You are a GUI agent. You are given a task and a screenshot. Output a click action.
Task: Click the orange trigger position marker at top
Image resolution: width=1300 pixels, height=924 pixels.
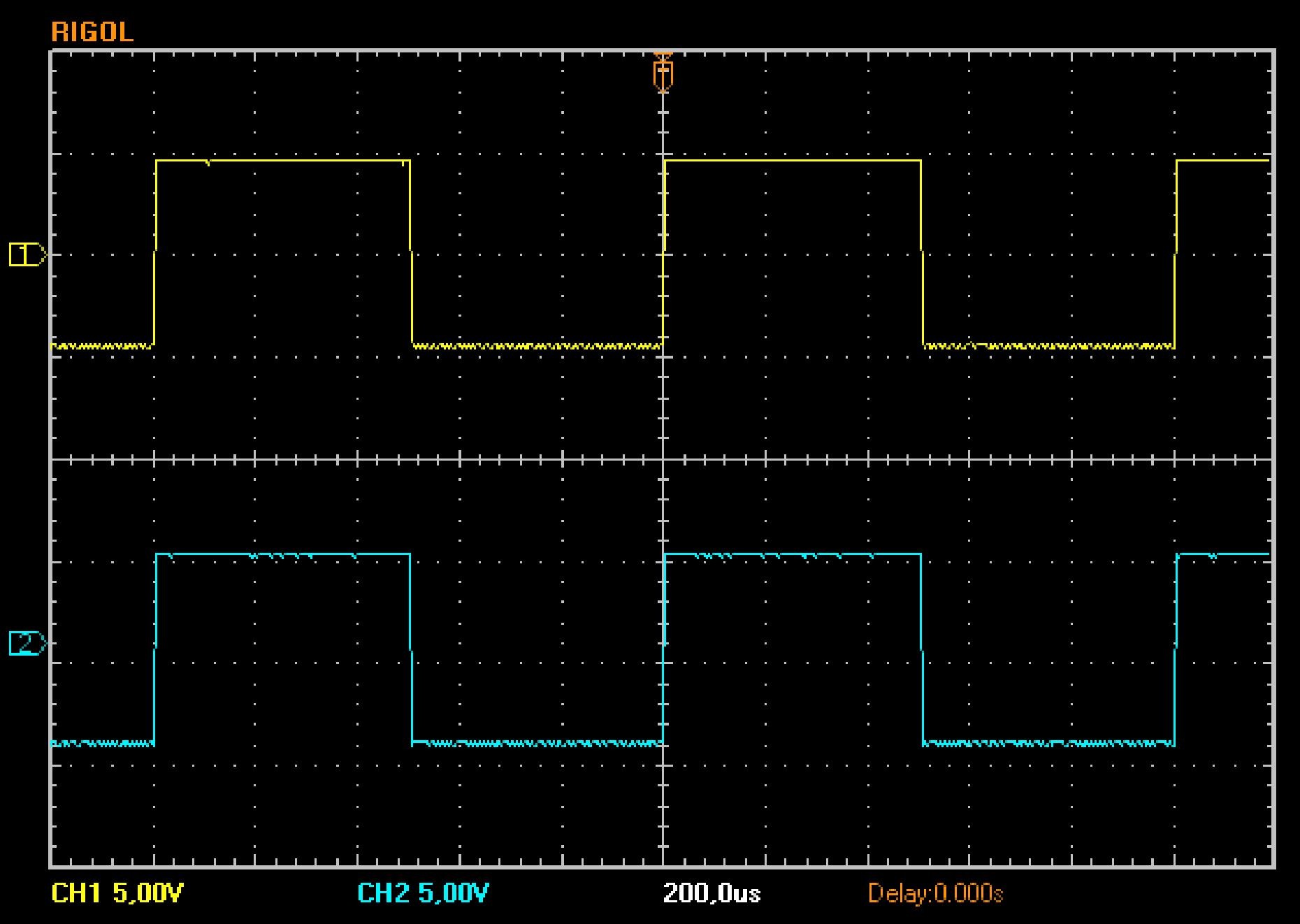[663, 72]
